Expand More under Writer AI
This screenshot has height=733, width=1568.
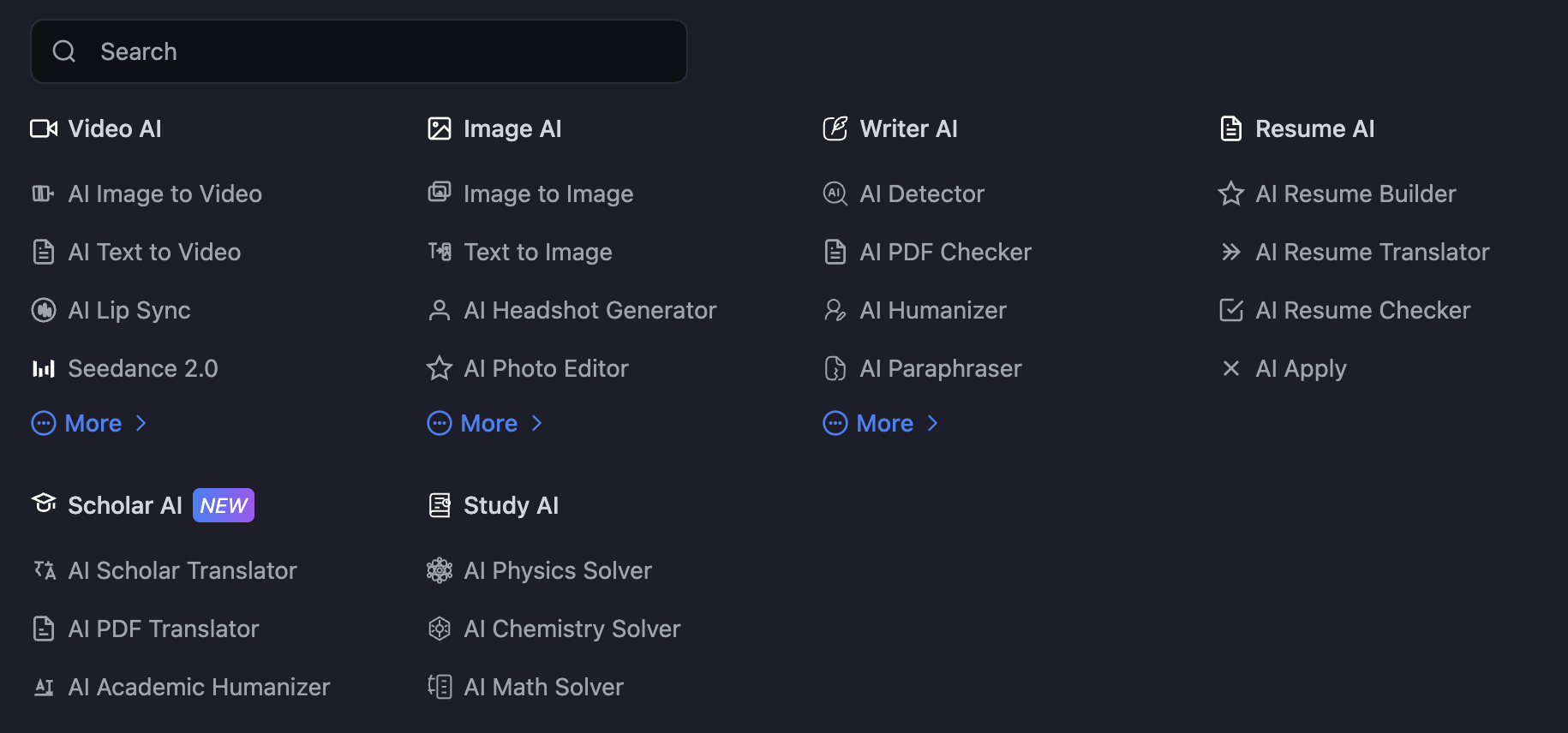(x=881, y=423)
